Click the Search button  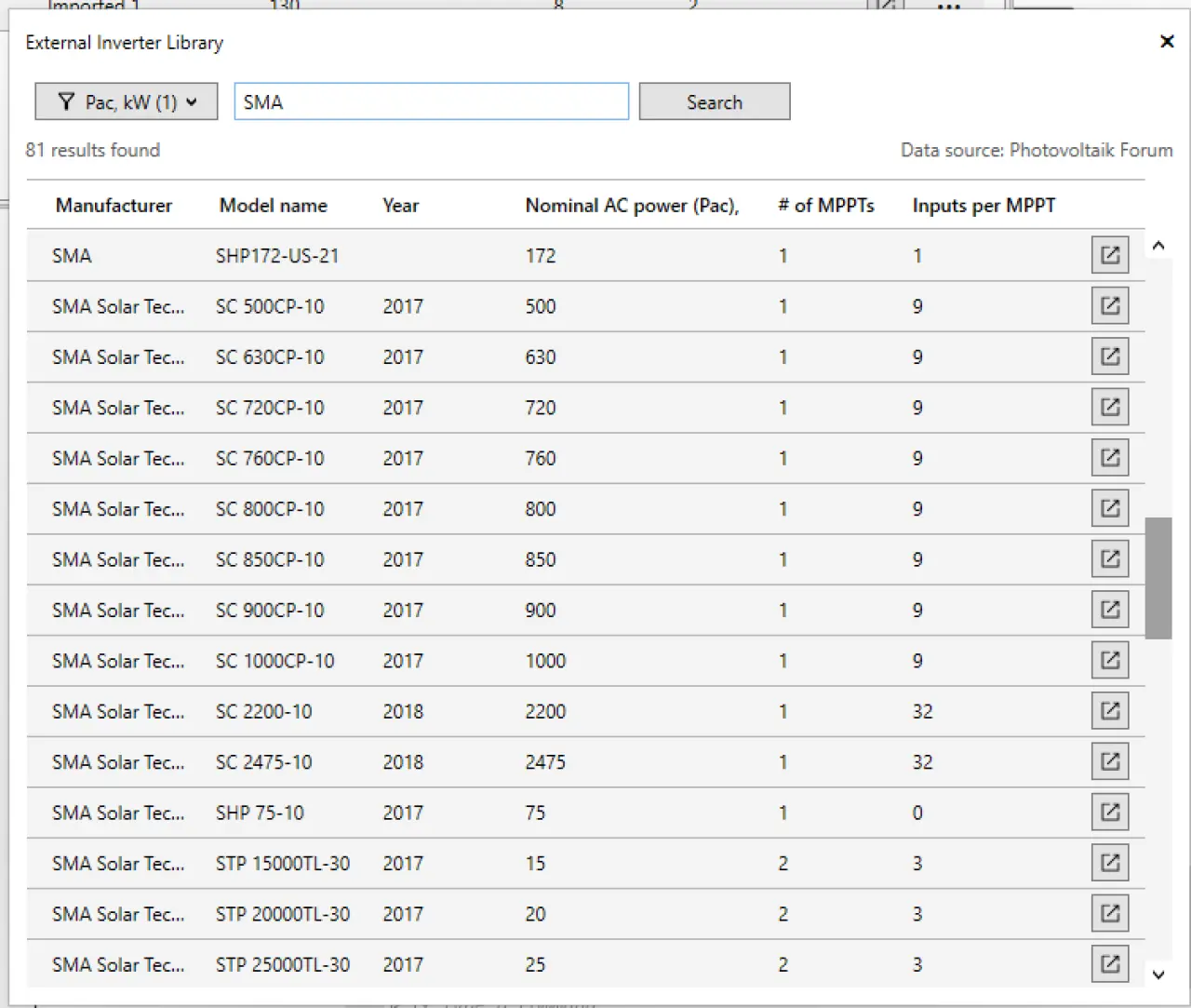(x=714, y=102)
